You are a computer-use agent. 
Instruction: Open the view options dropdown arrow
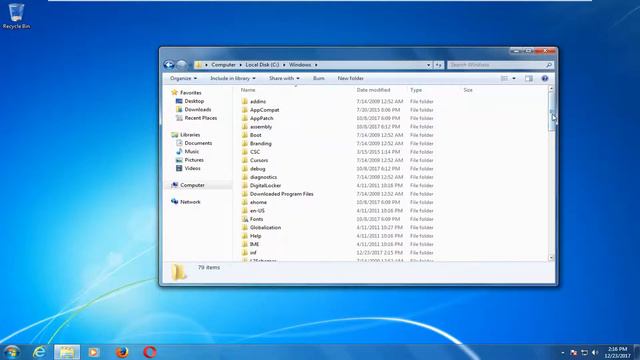point(514,78)
